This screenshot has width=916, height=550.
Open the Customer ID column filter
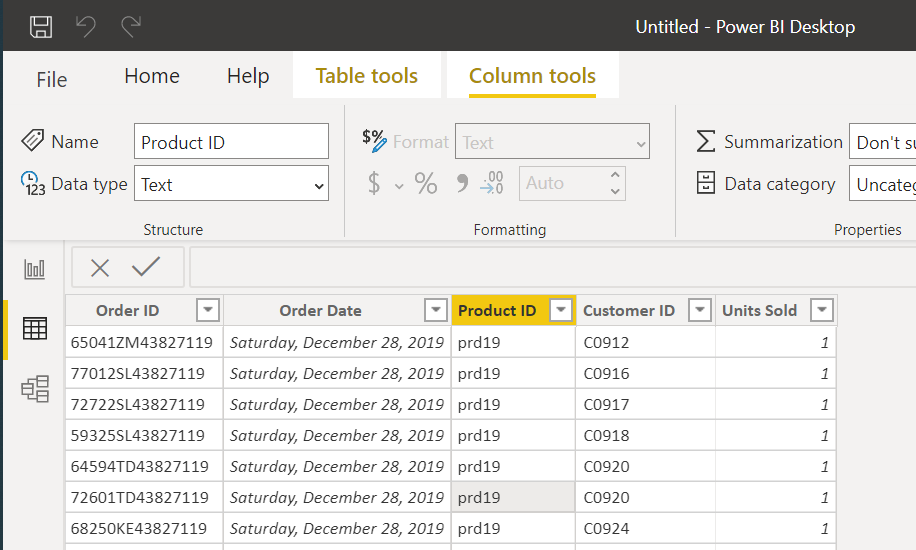[x=700, y=311]
